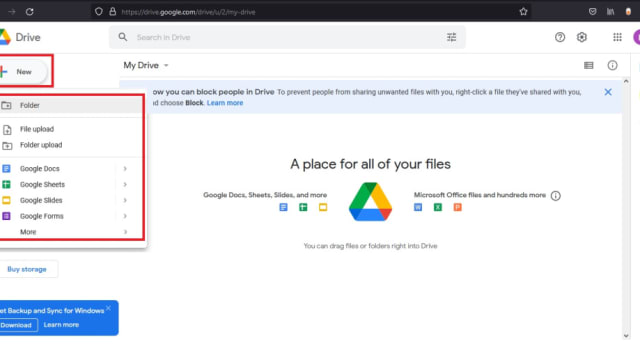
Task: Click the Google Forms icon in menu
Action: pyautogui.click(x=6, y=216)
